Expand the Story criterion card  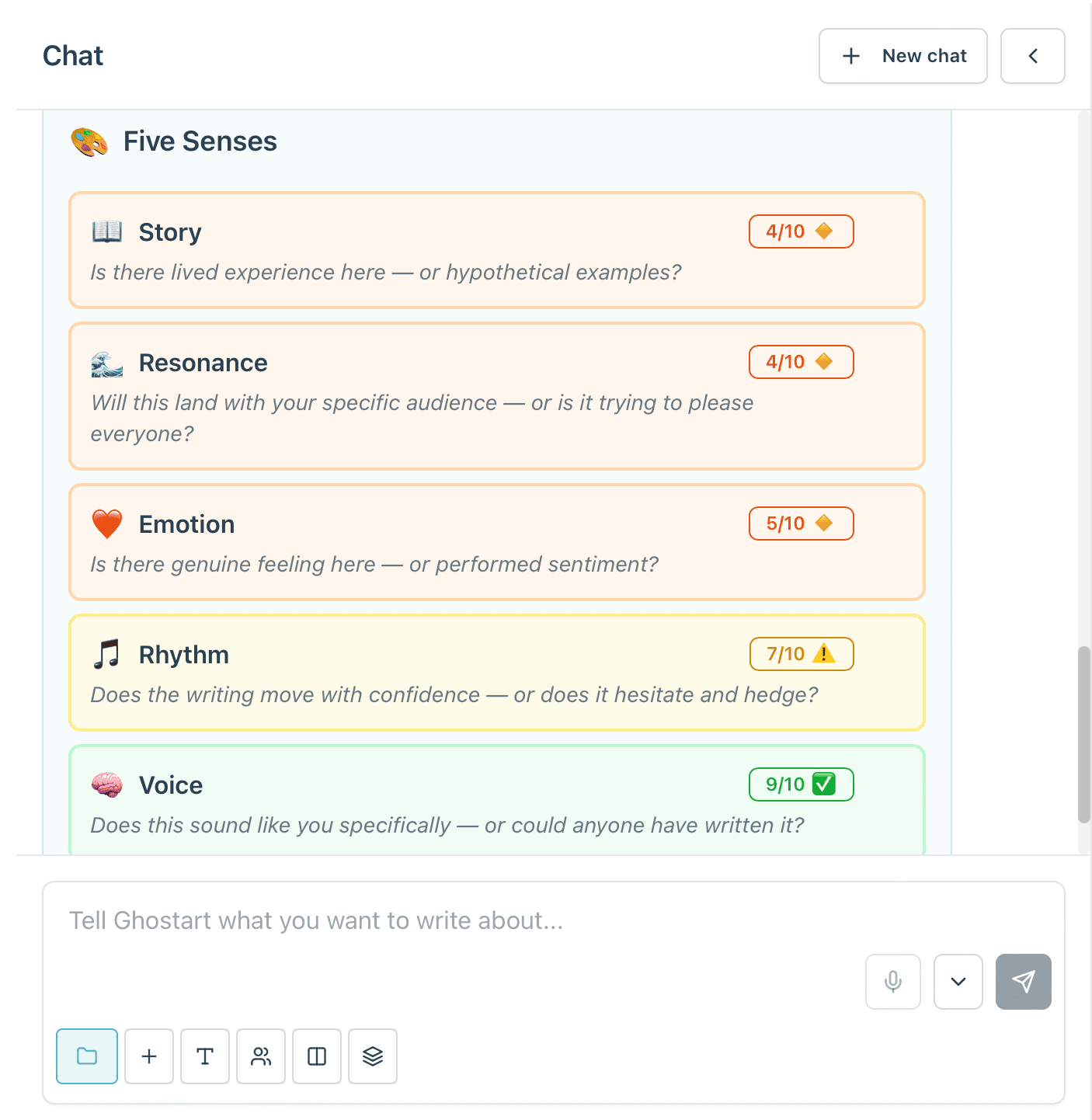tap(497, 250)
